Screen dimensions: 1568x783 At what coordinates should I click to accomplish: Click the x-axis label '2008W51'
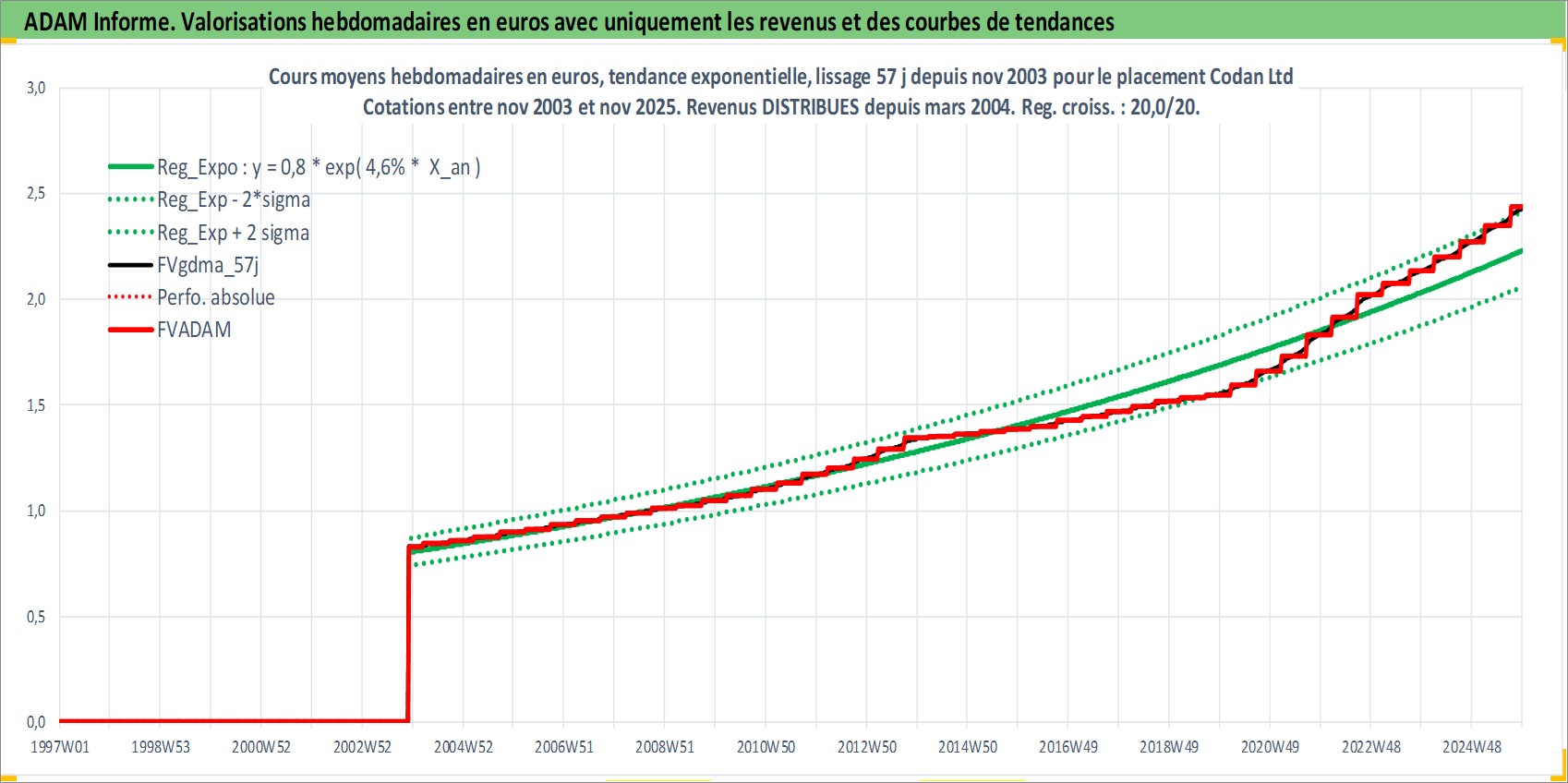[665, 747]
